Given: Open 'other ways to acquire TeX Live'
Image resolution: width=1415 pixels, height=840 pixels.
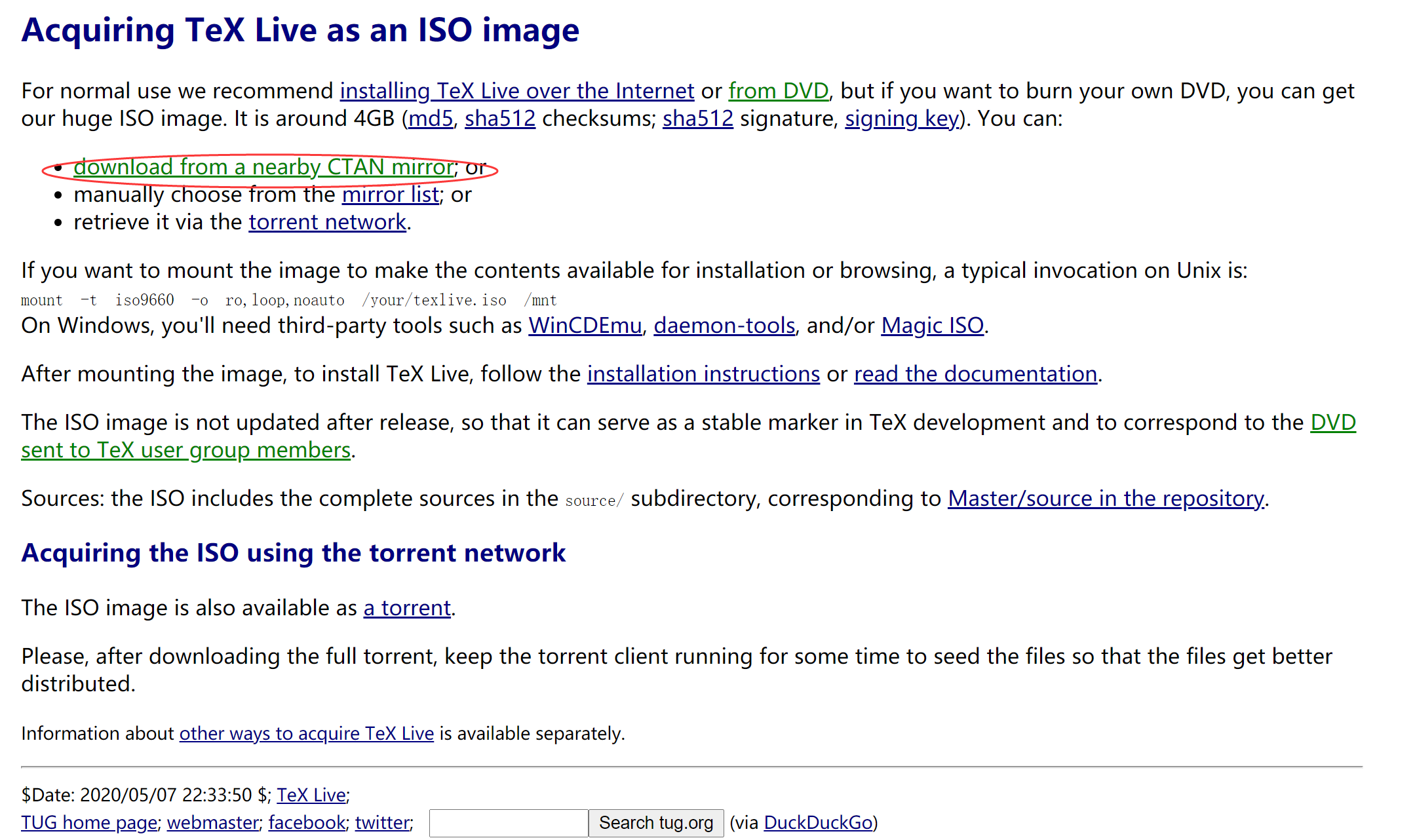Looking at the screenshot, I should point(306,734).
